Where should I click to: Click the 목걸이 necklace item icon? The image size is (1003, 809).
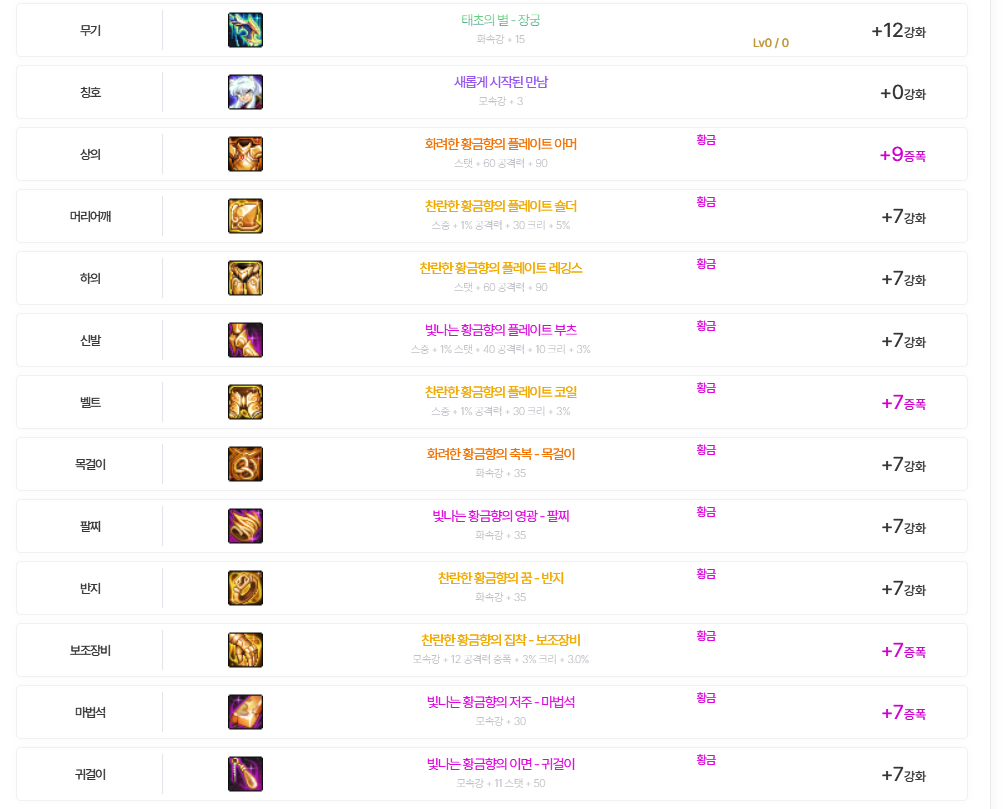246,464
